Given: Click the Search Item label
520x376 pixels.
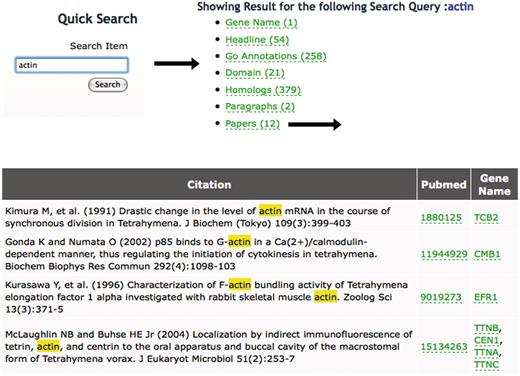Looking at the screenshot, I should tap(99, 46).
